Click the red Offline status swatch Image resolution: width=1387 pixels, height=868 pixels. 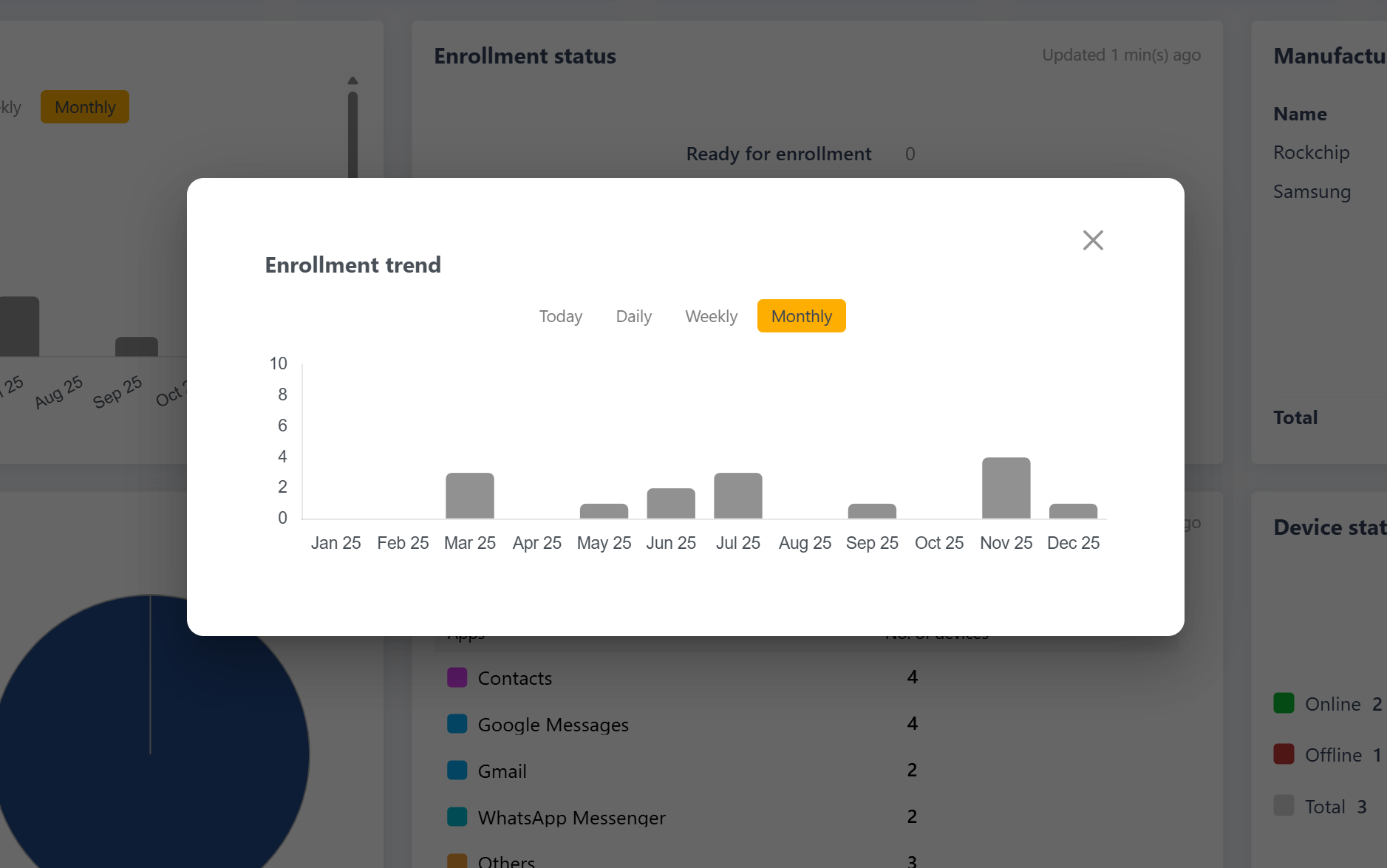click(x=1284, y=754)
